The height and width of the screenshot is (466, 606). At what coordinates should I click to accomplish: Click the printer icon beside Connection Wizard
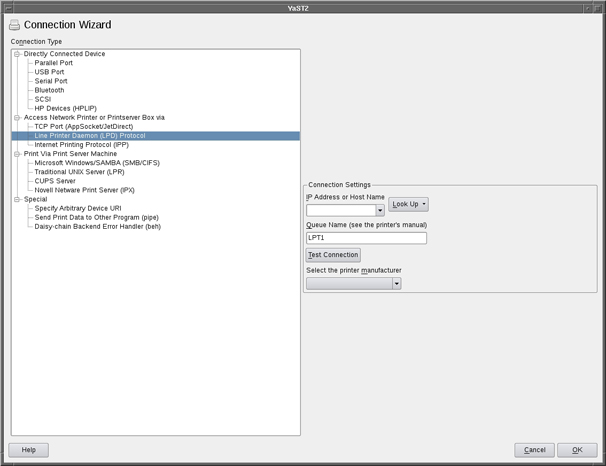click(x=14, y=25)
